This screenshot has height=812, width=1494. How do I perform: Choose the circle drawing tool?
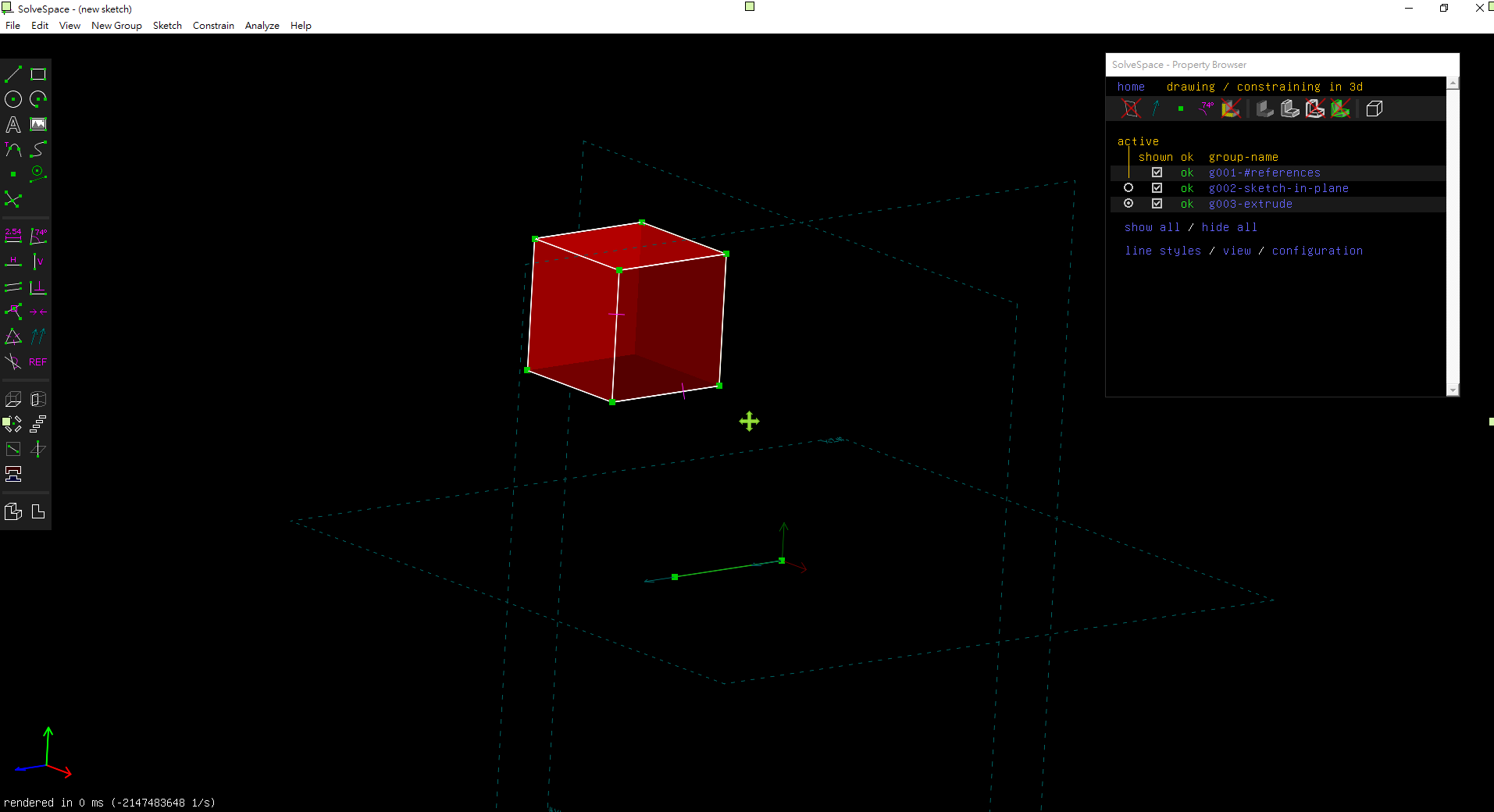click(13, 99)
